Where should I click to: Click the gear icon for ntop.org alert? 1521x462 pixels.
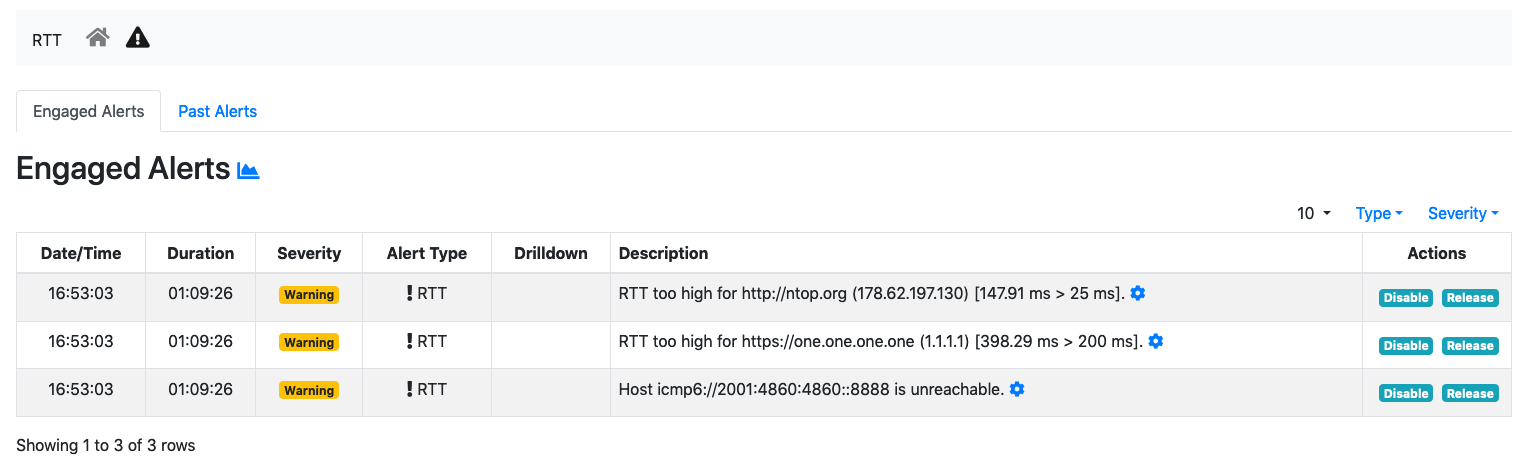pos(1137,293)
